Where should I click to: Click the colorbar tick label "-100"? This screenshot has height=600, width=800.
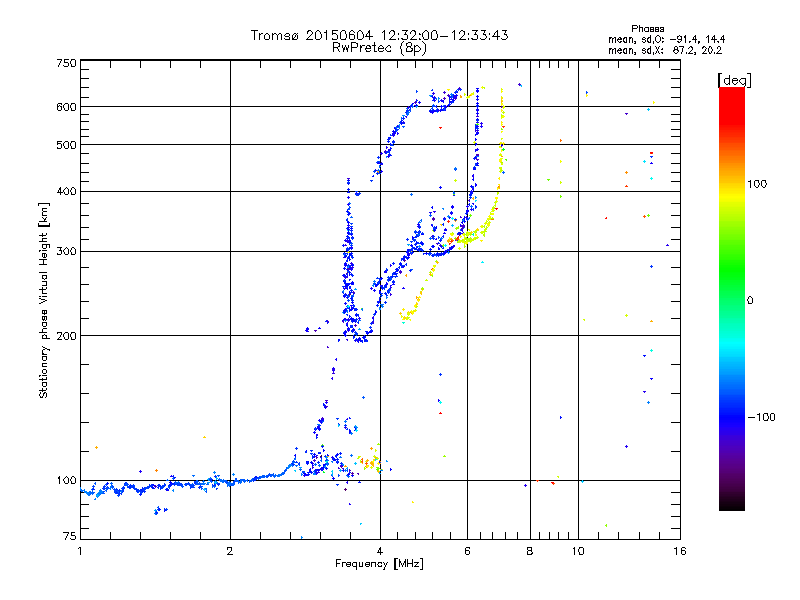tap(761, 417)
